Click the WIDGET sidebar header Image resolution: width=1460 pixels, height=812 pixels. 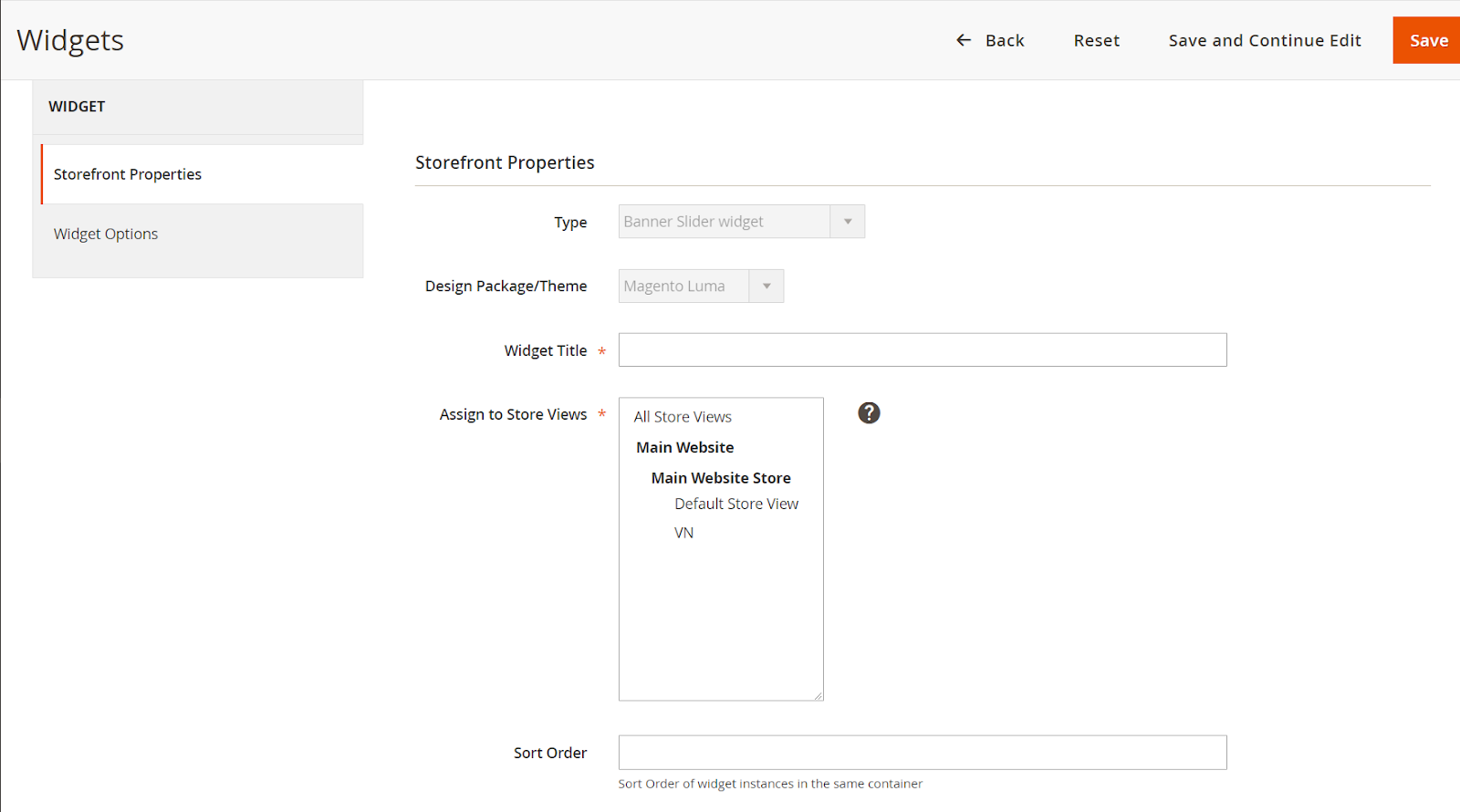tap(77, 107)
